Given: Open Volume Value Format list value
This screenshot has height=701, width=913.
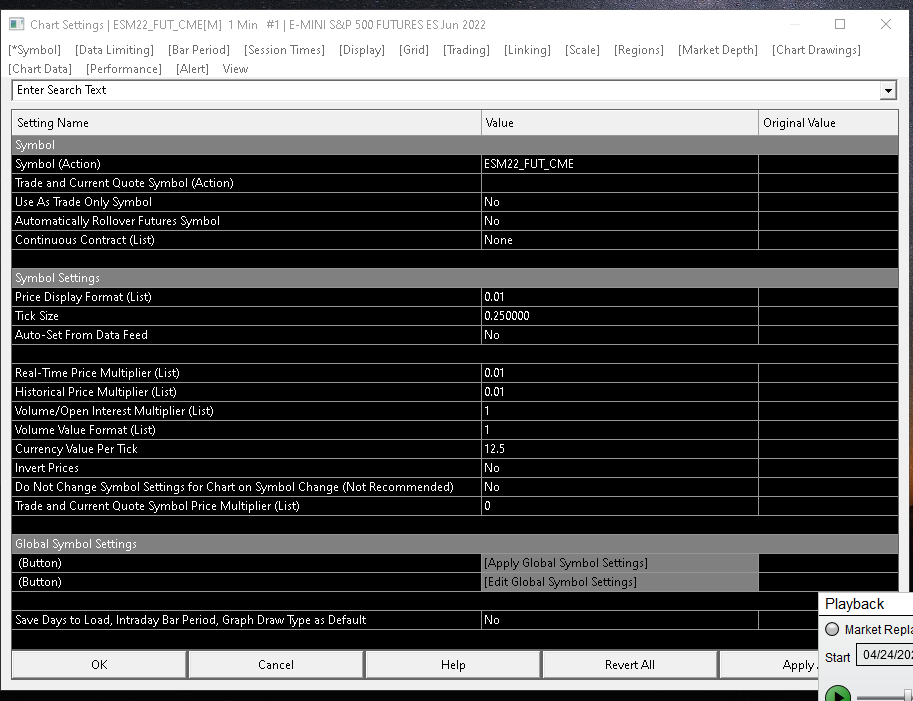Looking at the screenshot, I should click(x=620, y=430).
